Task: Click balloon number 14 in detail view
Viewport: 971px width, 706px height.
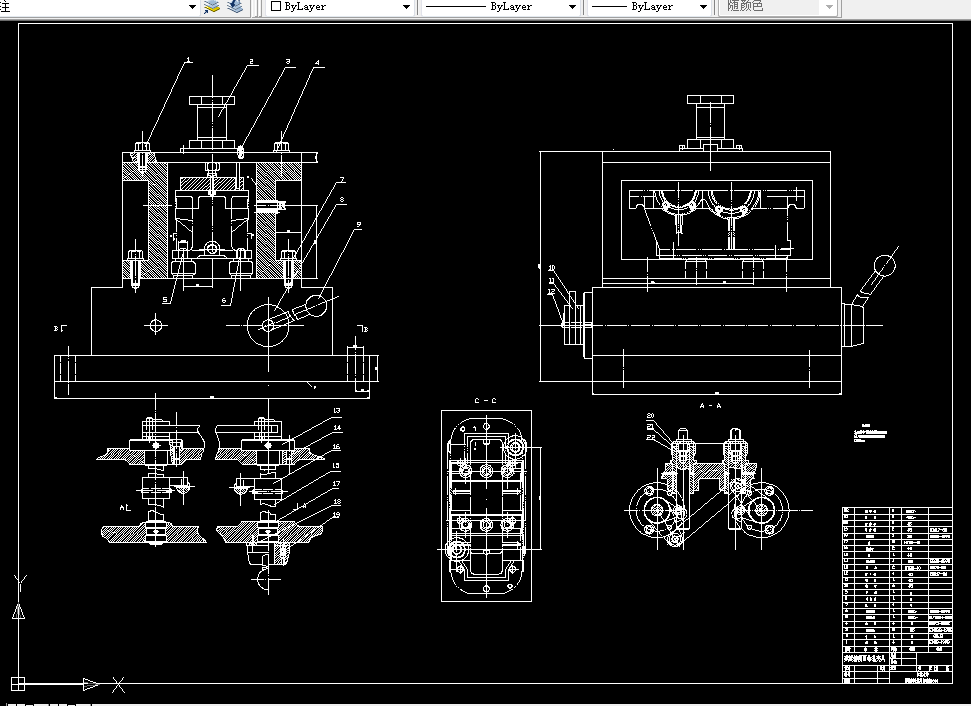Action: [337, 428]
